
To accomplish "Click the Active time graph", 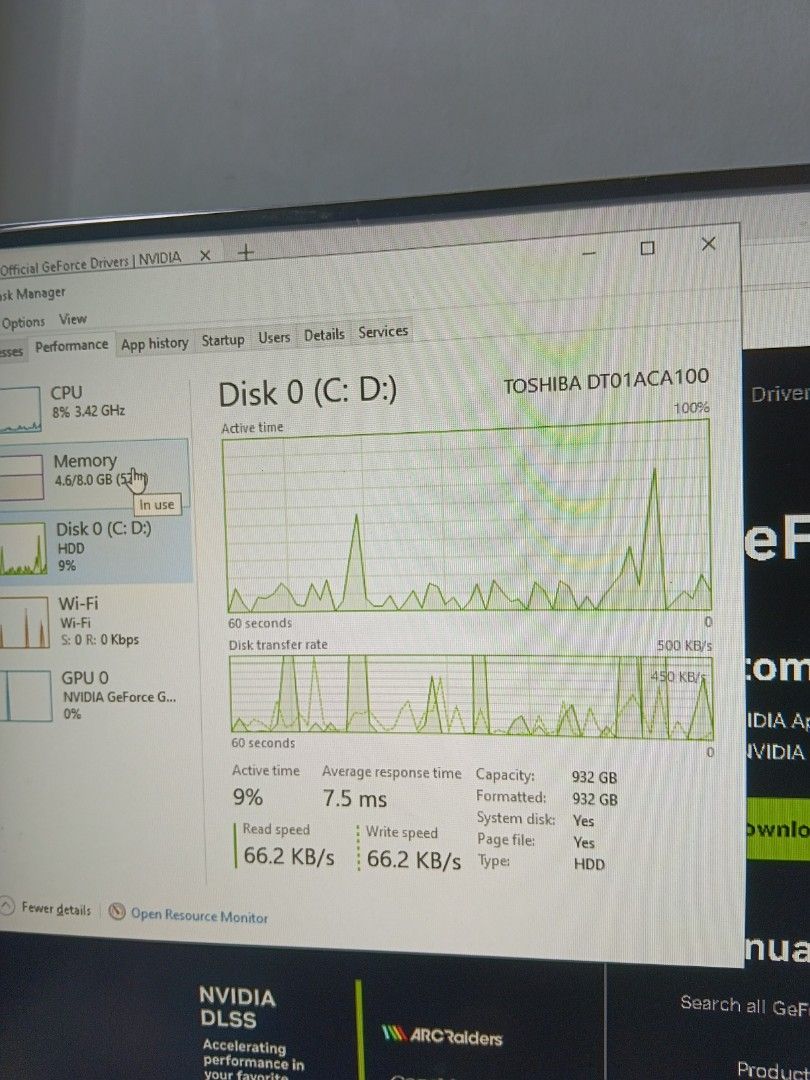I will (x=466, y=516).
